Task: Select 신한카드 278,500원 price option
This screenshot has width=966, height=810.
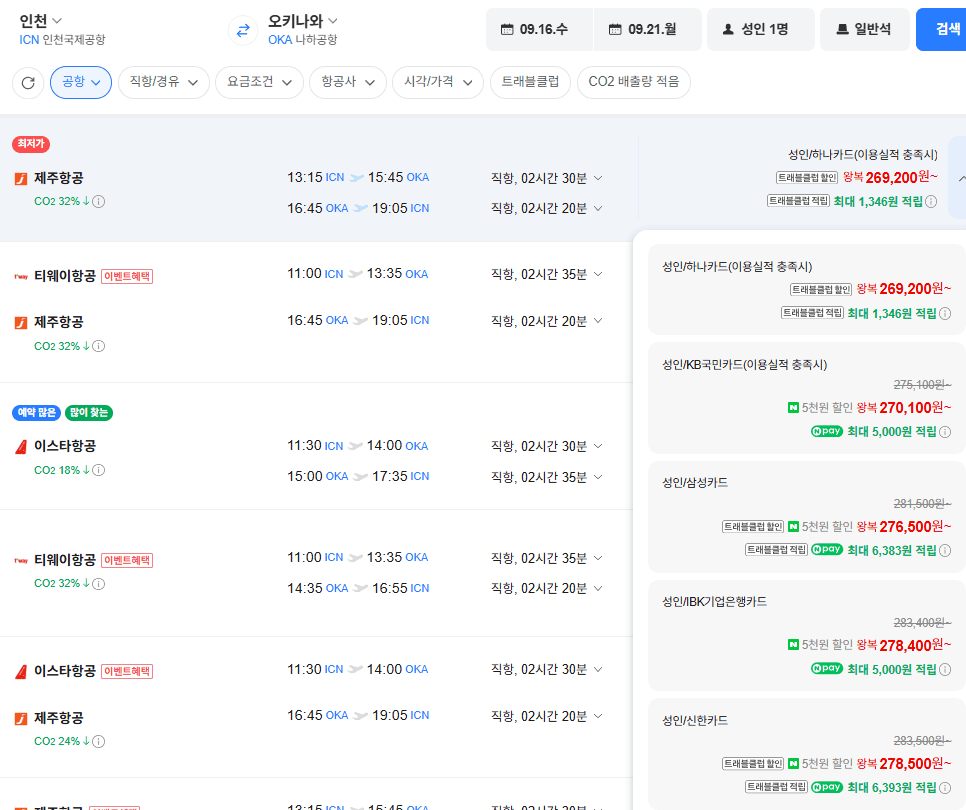Action: tap(806, 754)
